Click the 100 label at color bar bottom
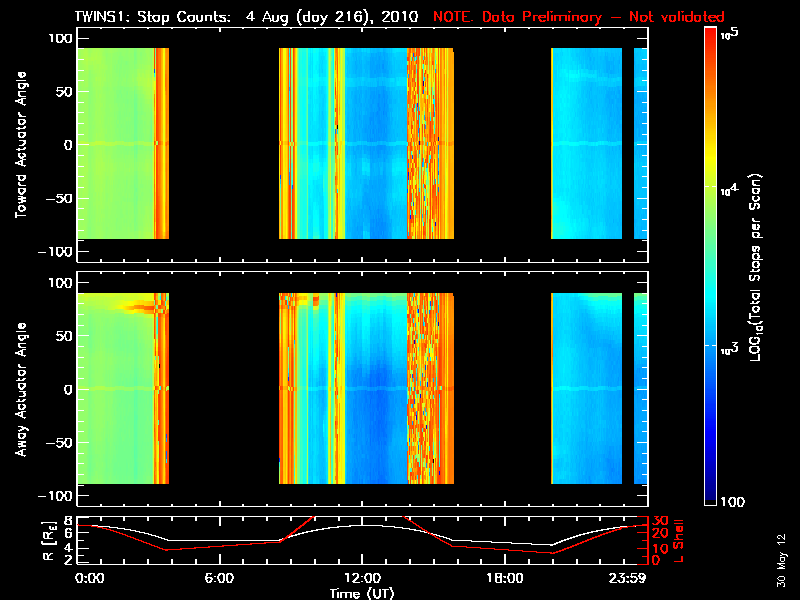Screen dimensions: 800x600 733,501
